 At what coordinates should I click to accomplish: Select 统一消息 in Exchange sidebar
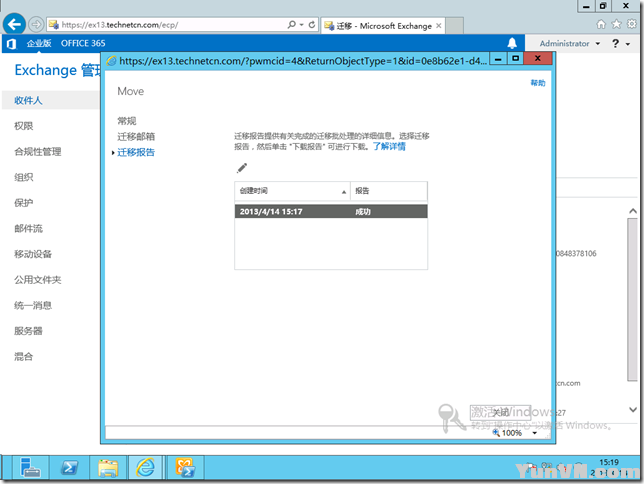click(x=33, y=305)
